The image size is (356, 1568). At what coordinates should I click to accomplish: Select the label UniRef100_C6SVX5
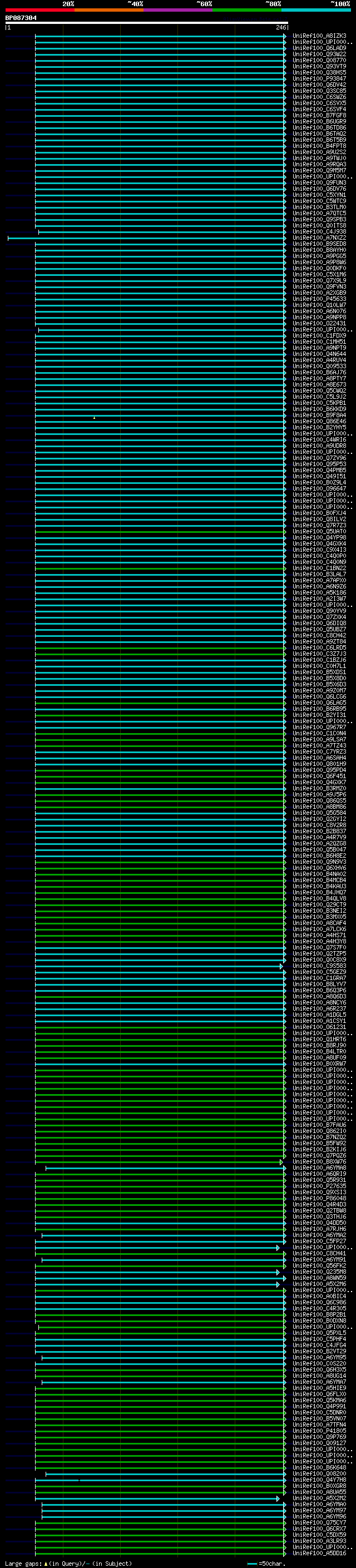point(319,103)
